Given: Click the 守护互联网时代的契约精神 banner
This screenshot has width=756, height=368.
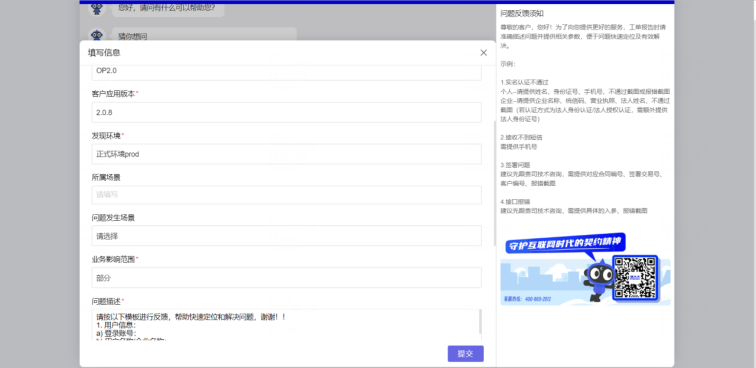Looking at the screenshot, I should point(565,244).
